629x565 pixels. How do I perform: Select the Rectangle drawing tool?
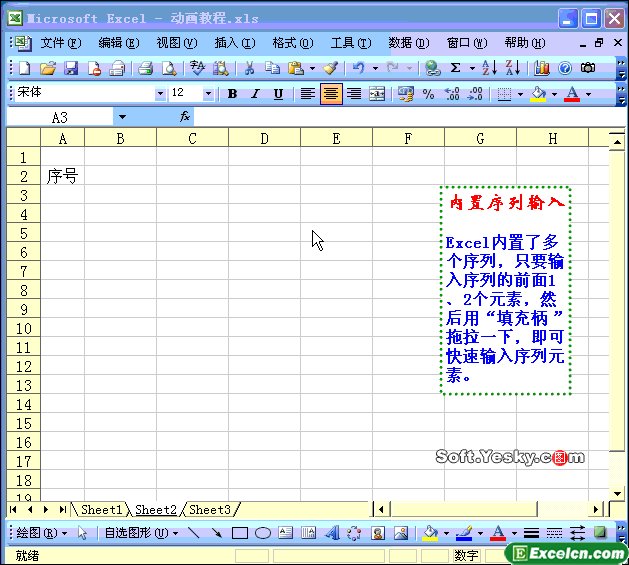(x=240, y=533)
